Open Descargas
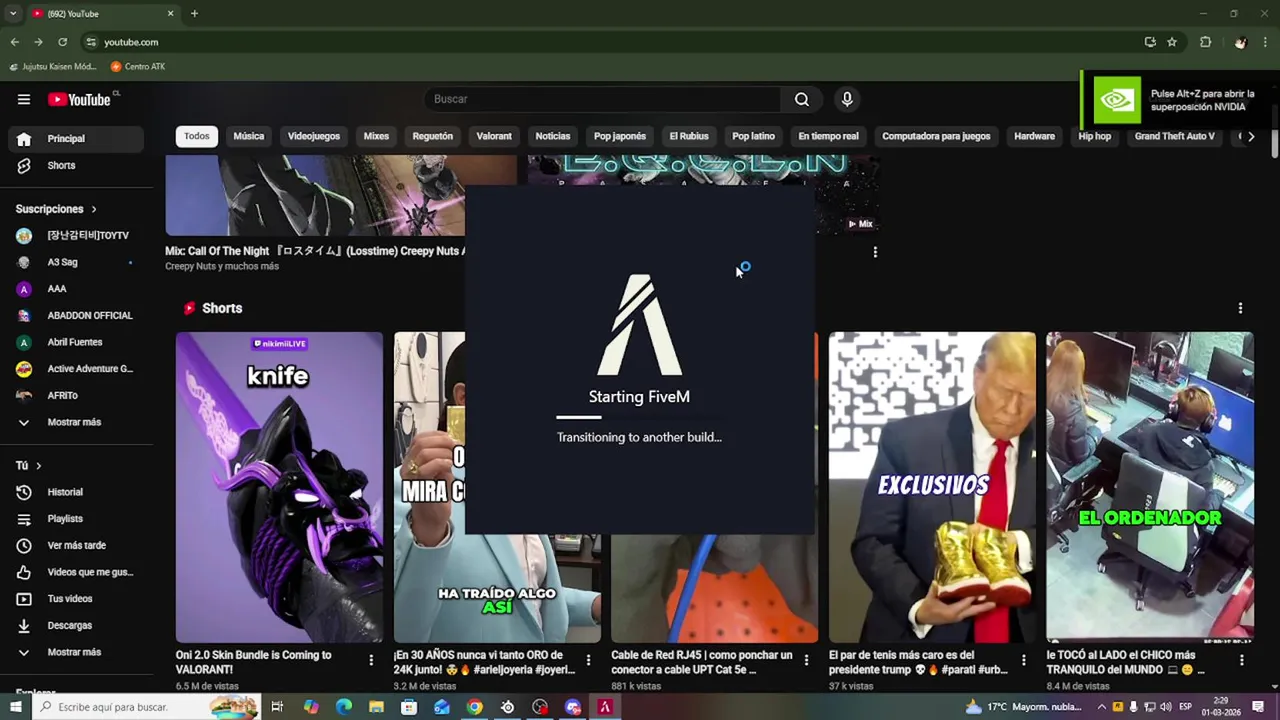 [77, 625]
